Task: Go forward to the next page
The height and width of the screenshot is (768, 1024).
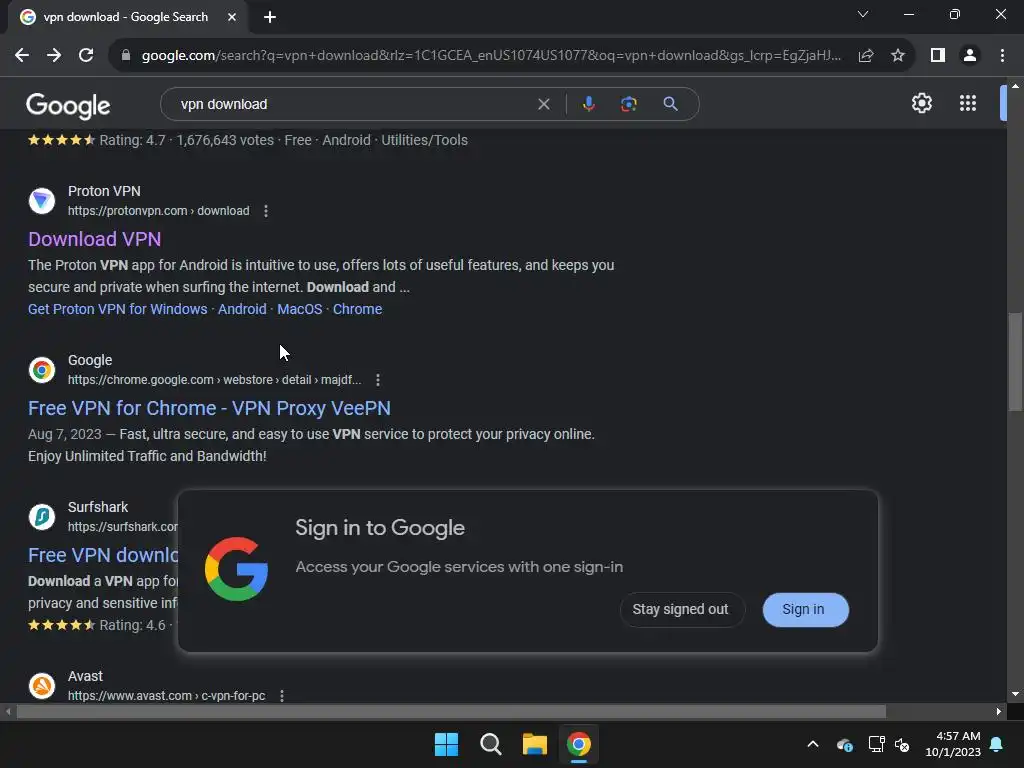Action: click(x=54, y=56)
